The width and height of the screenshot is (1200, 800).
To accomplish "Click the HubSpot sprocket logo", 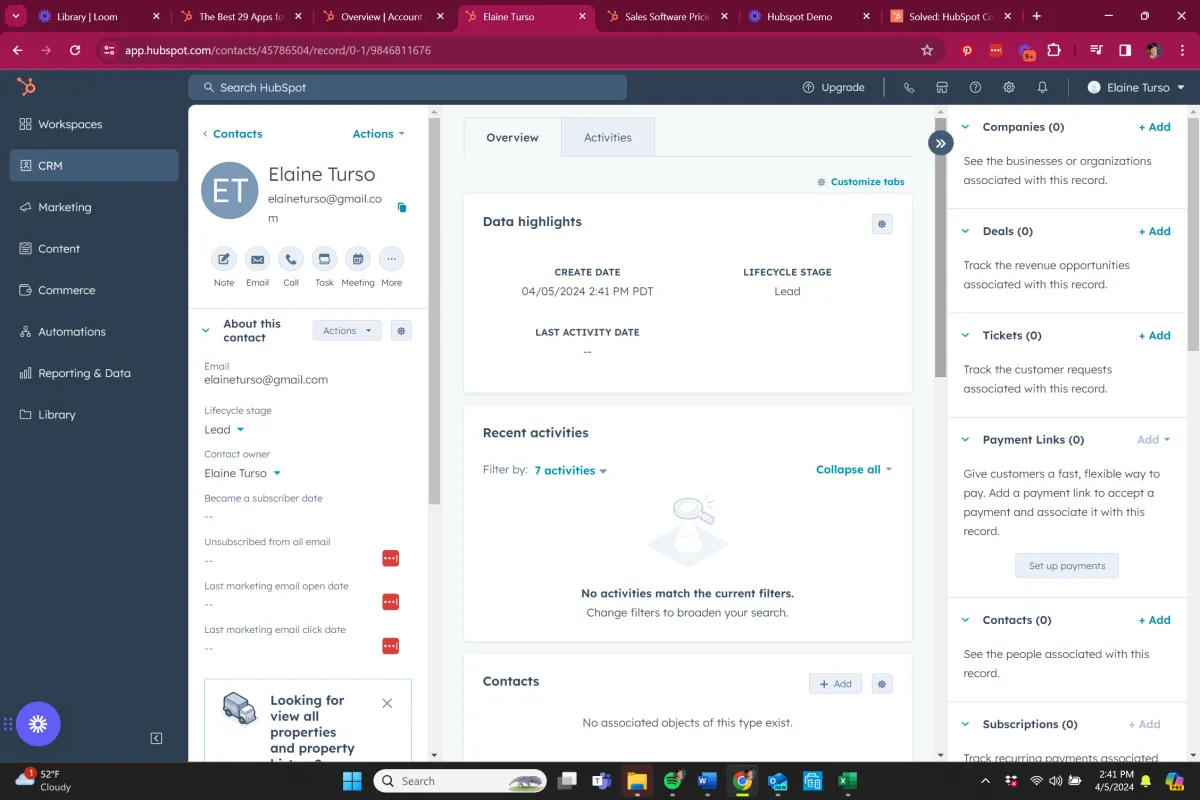I will (26, 87).
